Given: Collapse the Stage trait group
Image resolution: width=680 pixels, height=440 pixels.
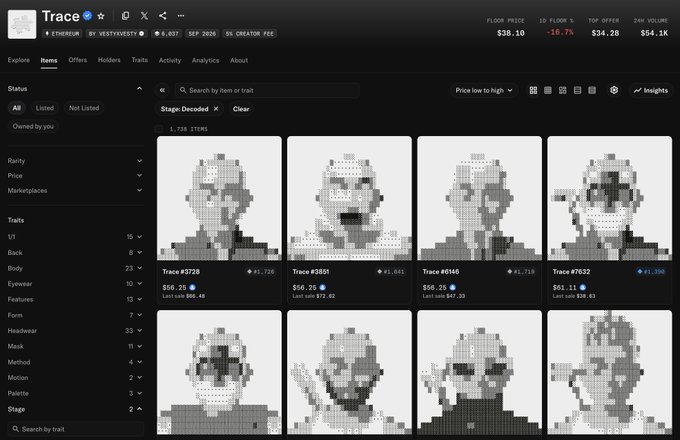Looking at the screenshot, I should (75, 409).
